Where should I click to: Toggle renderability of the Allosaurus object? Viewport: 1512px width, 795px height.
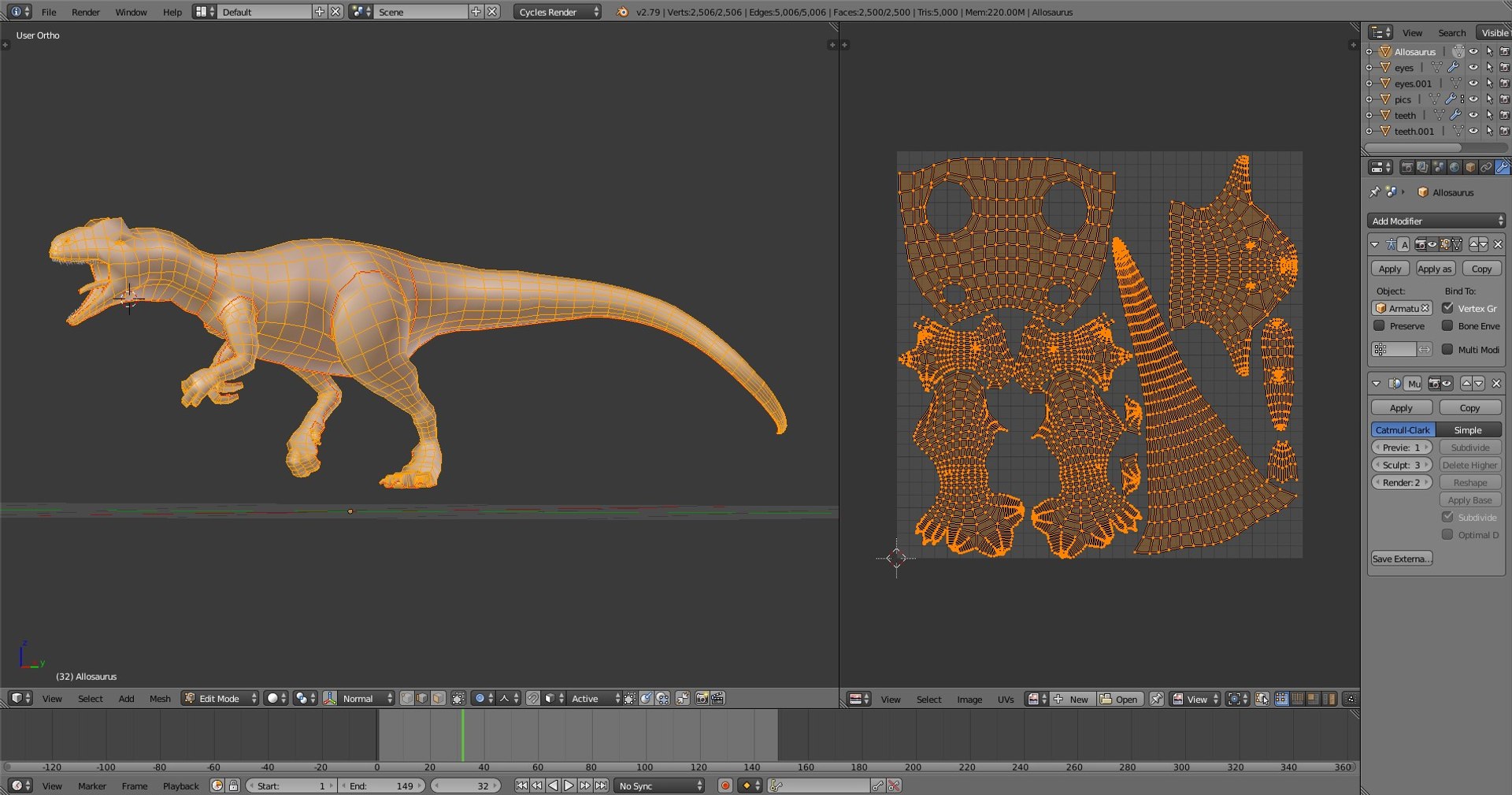click(x=1504, y=52)
